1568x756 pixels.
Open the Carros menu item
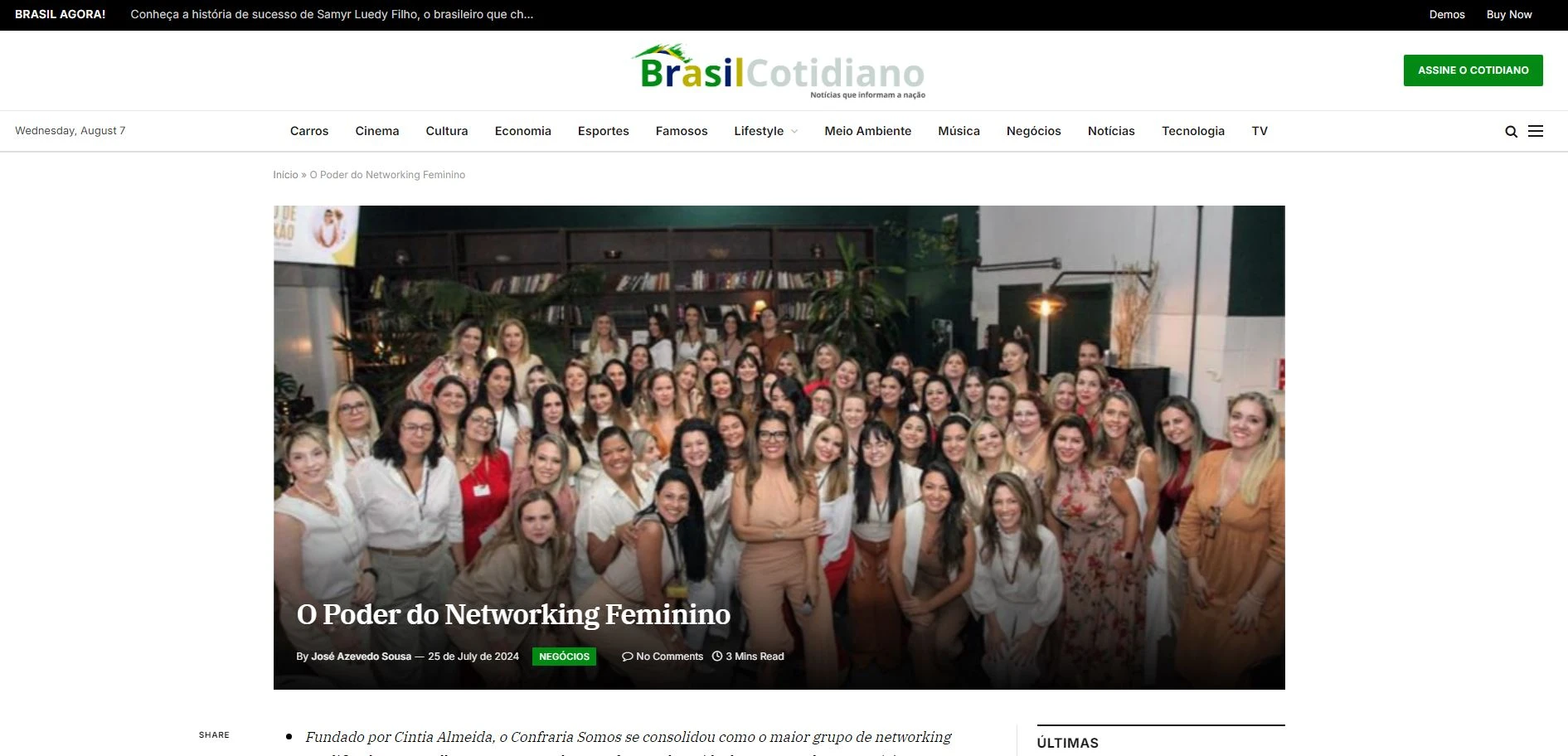[x=309, y=131]
